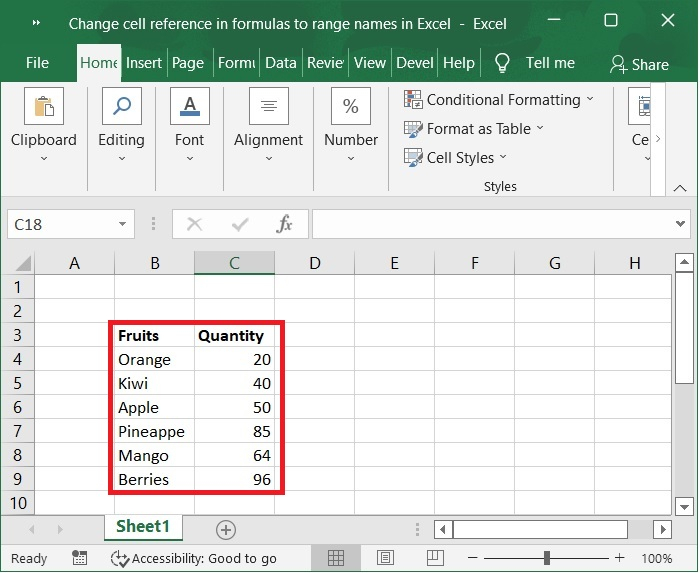The width and height of the screenshot is (700, 573).
Task: Click Accessibility: Good to go status
Action: 194,558
